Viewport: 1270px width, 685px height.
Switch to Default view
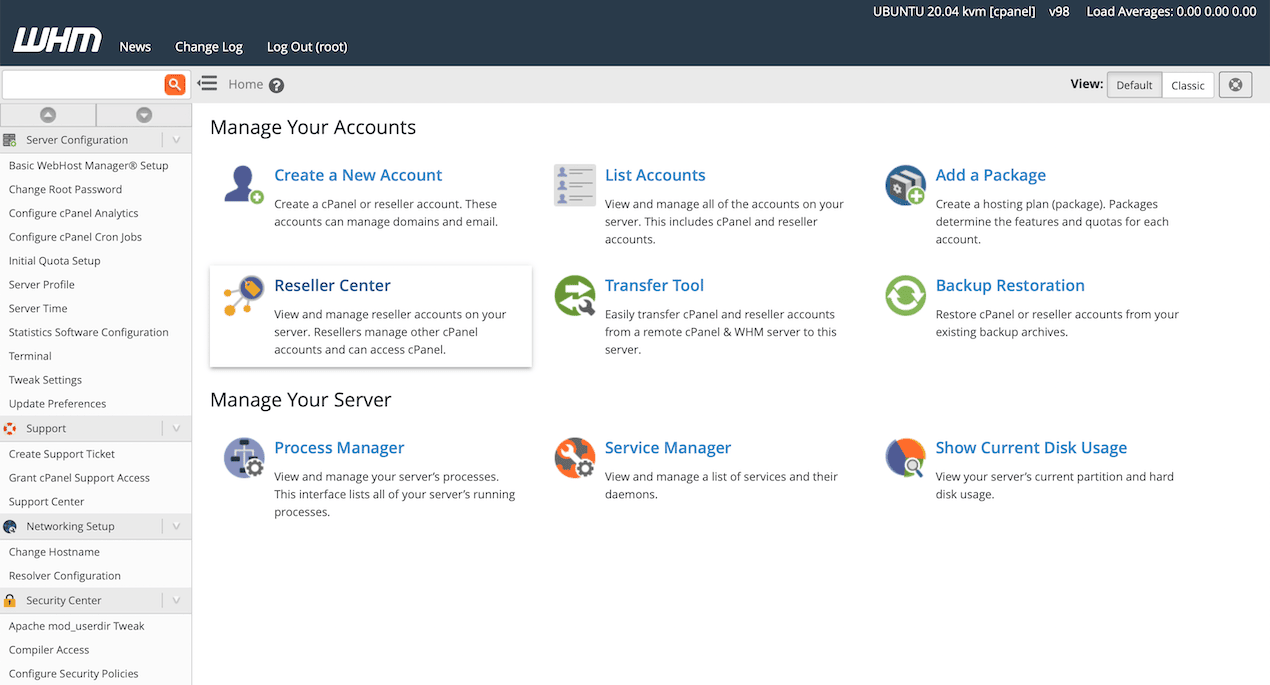(x=1134, y=85)
